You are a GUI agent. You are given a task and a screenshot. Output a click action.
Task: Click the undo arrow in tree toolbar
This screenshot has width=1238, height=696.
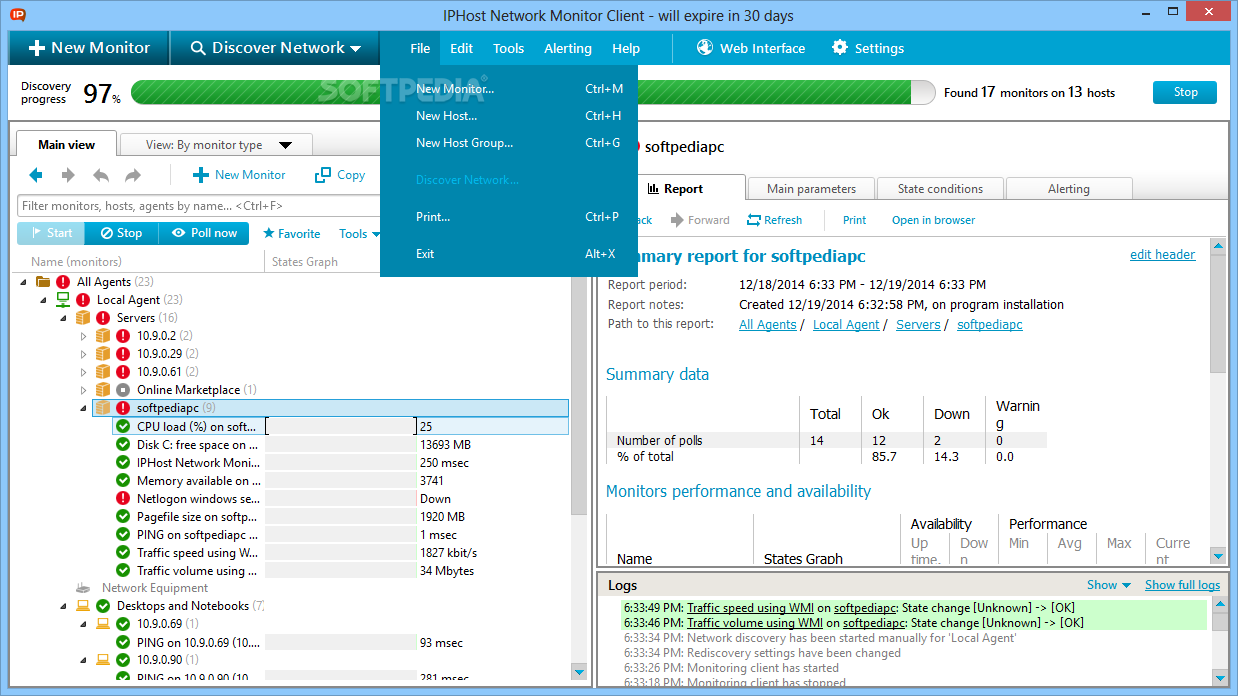pyautogui.click(x=101, y=175)
